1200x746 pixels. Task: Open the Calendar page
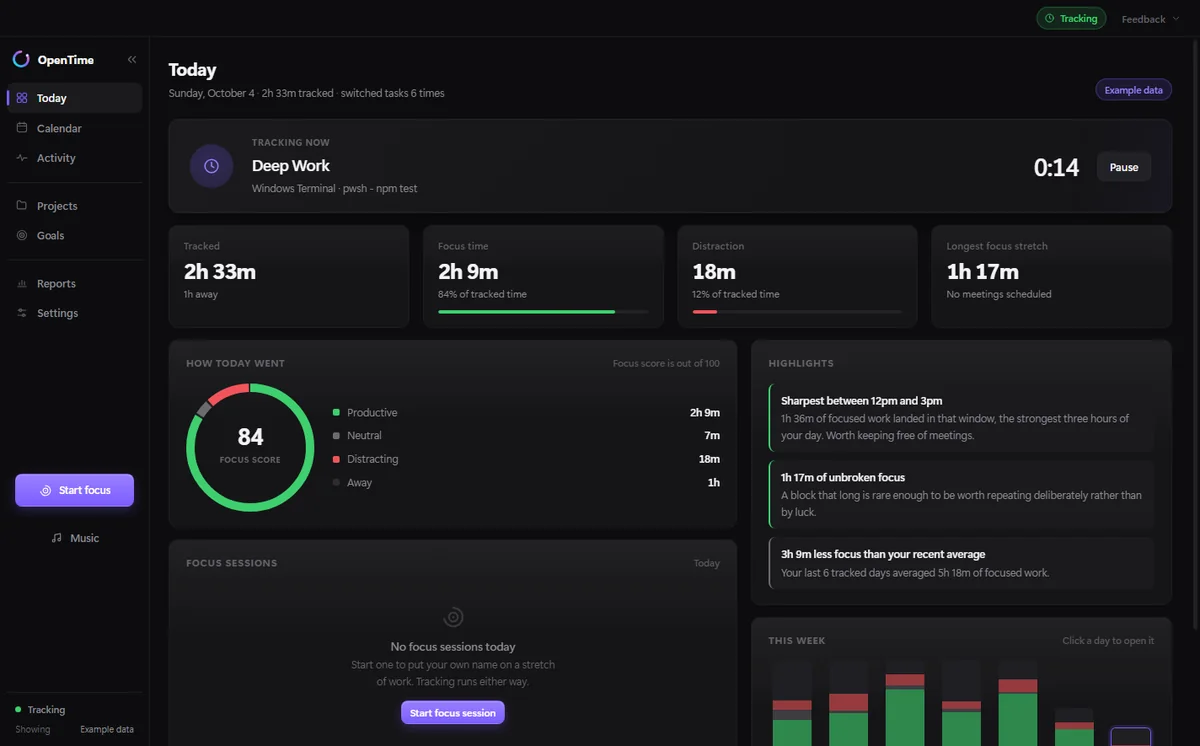coord(75,128)
